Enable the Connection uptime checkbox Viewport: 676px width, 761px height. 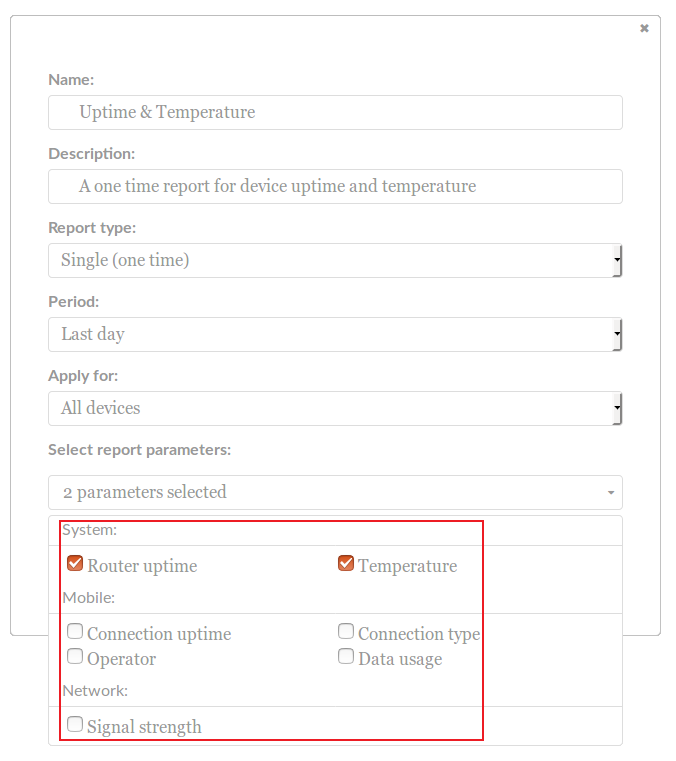pyautogui.click(x=75, y=632)
